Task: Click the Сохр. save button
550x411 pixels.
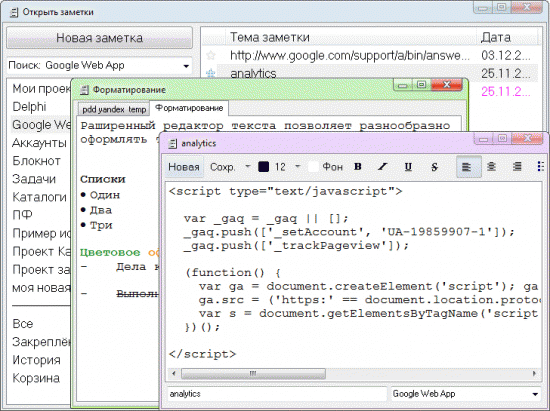Action: (222, 167)
